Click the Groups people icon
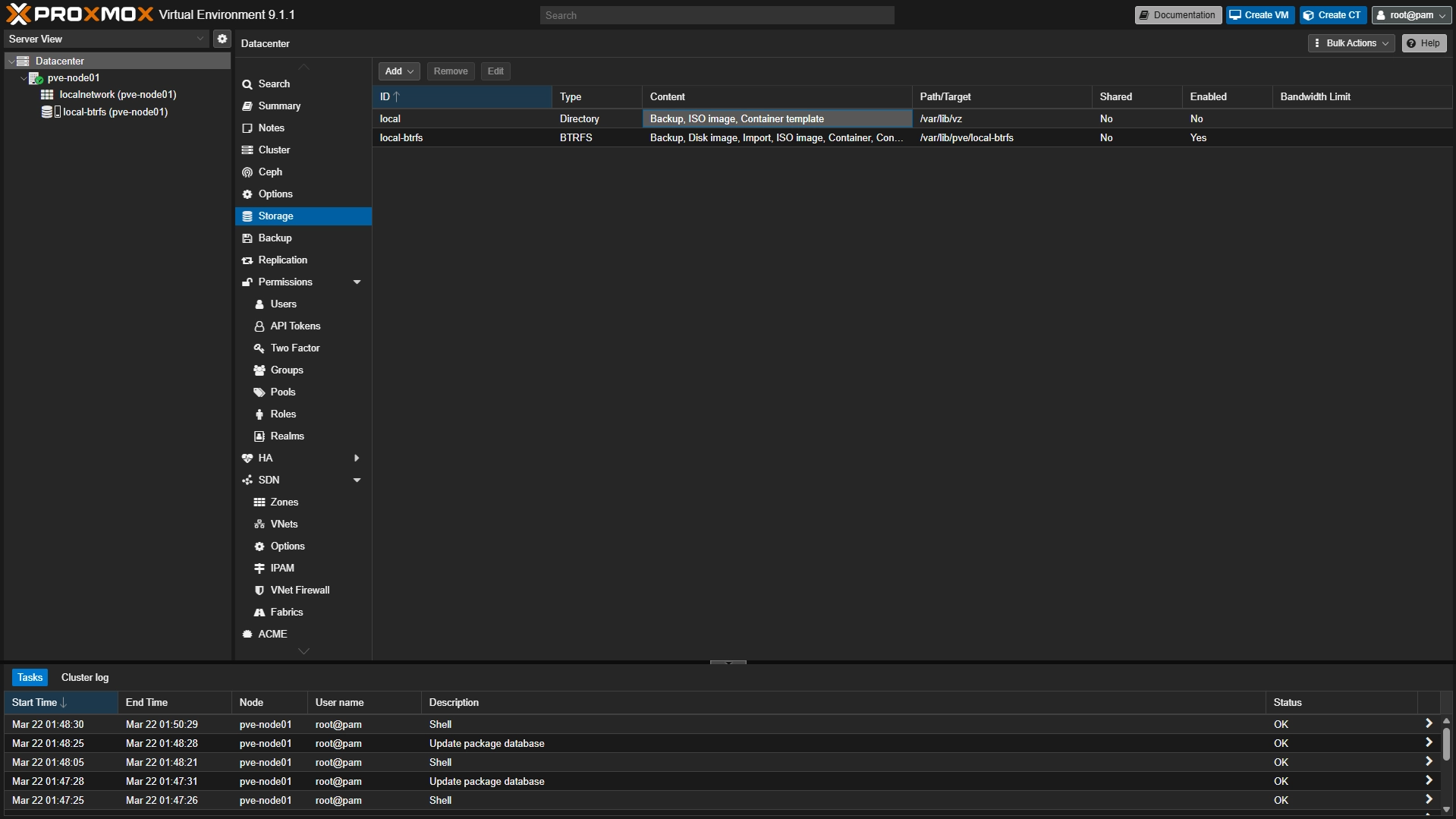The height and width of the screenshot is (819, 1456). pos(259,370)
